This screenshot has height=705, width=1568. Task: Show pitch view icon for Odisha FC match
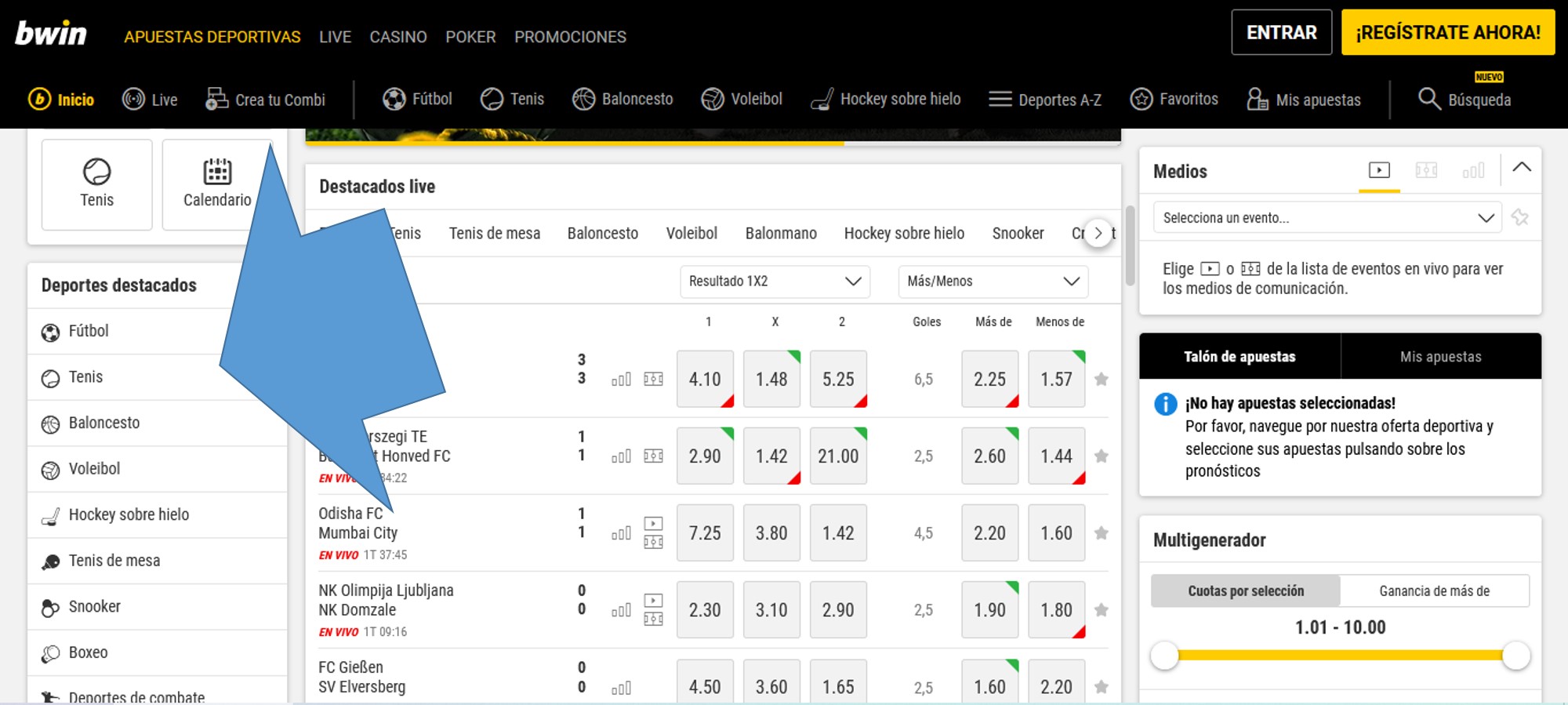click(x=654, y=542)
